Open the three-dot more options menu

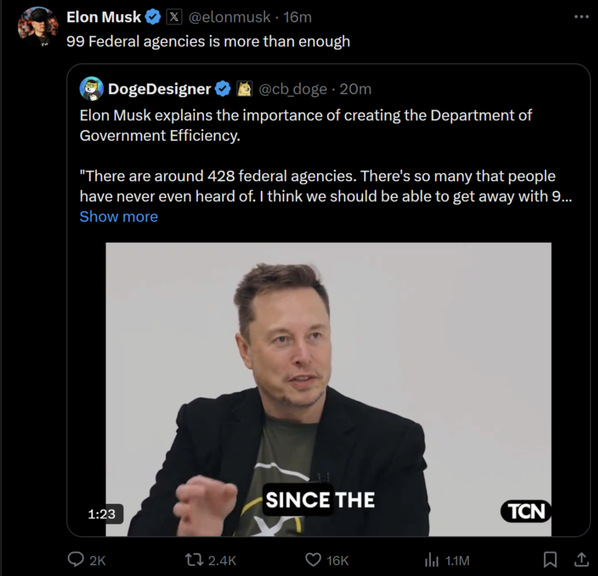581,17
